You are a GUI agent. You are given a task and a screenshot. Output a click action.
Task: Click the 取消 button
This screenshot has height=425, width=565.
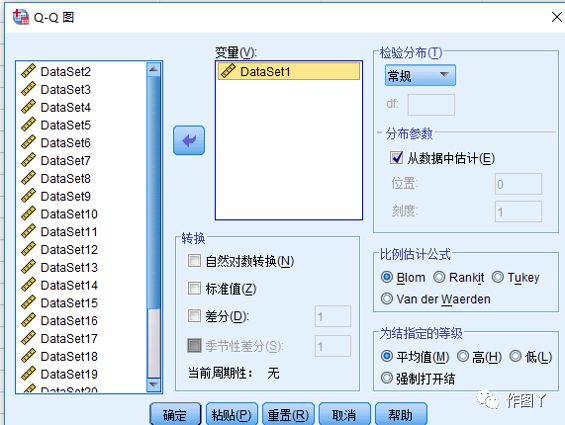point(344,415)
